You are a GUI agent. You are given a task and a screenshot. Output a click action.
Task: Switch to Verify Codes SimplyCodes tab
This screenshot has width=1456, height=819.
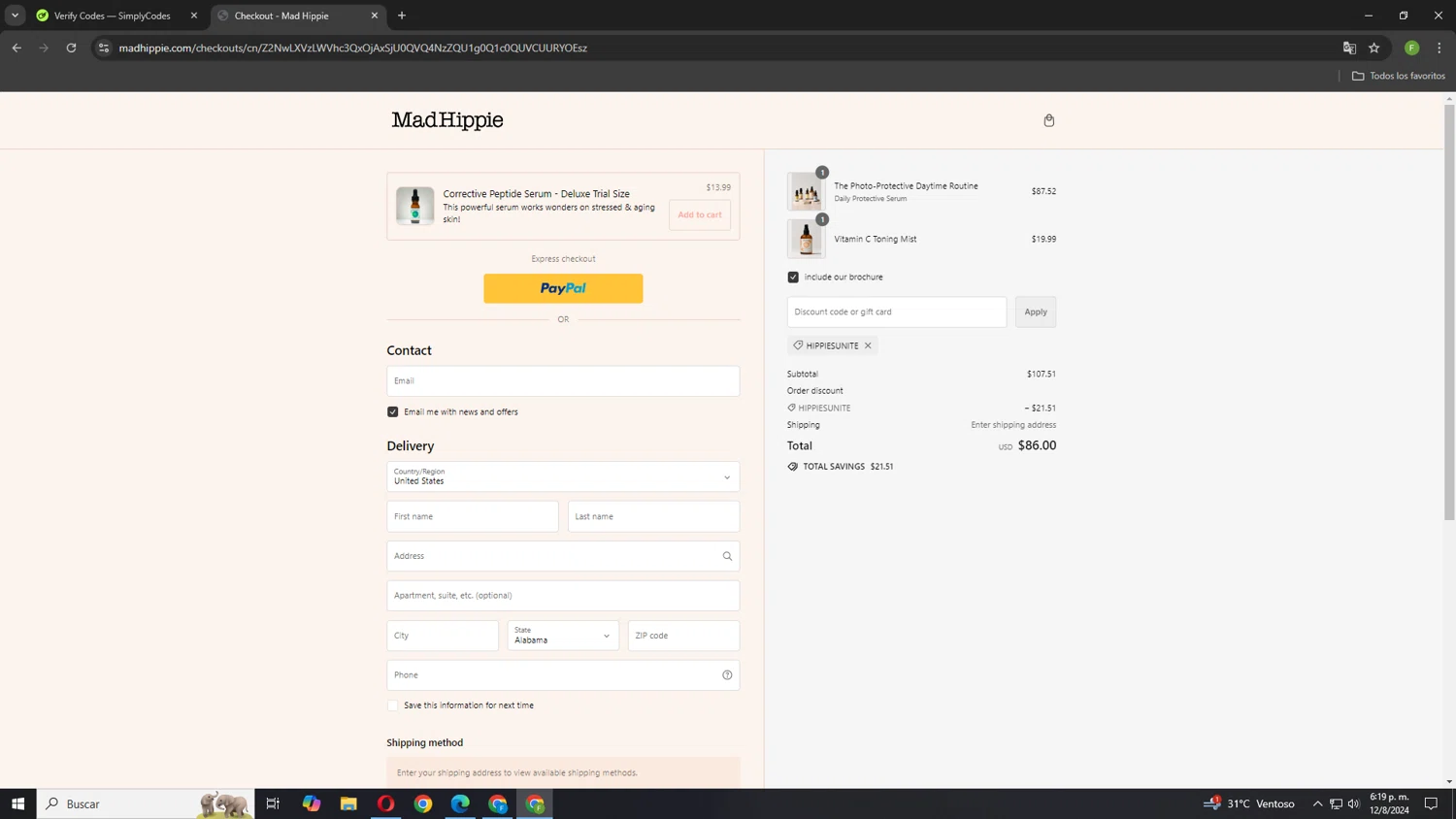coord(112,16)
